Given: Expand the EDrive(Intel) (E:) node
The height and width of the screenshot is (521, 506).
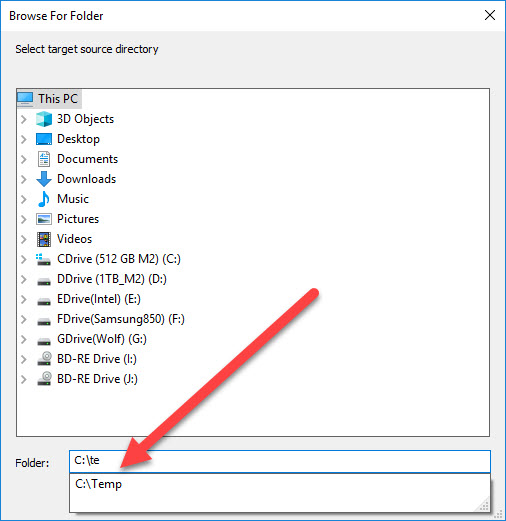Looking at the screenshot, I should click(x=24, y=299).
